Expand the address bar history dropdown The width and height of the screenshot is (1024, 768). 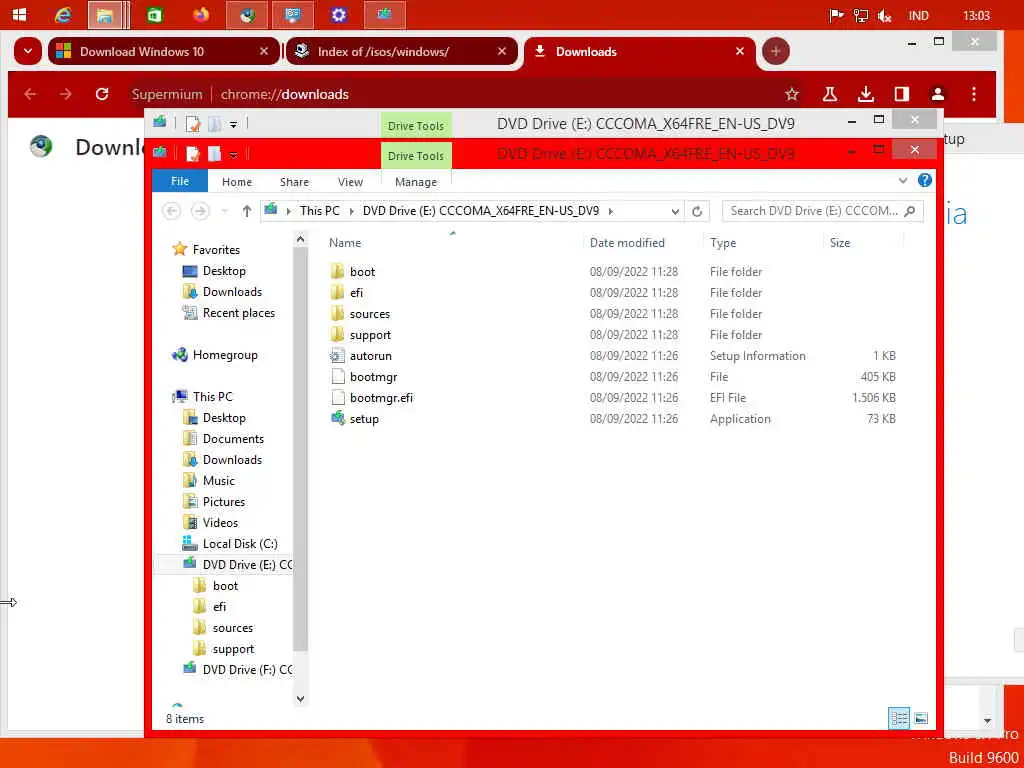click(675, 212)
